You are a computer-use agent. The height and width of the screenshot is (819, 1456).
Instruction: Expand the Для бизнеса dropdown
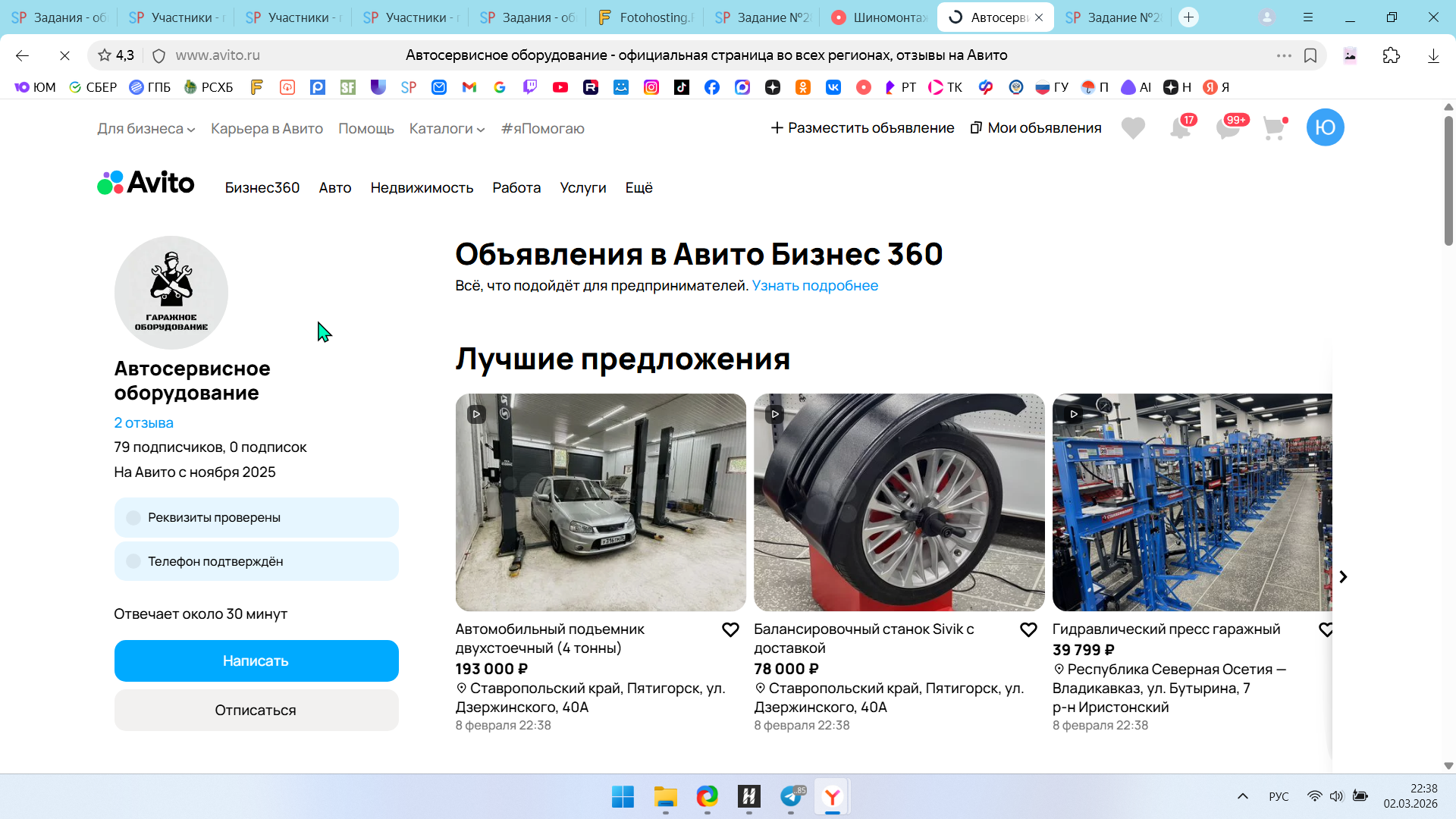pos(146,129)
